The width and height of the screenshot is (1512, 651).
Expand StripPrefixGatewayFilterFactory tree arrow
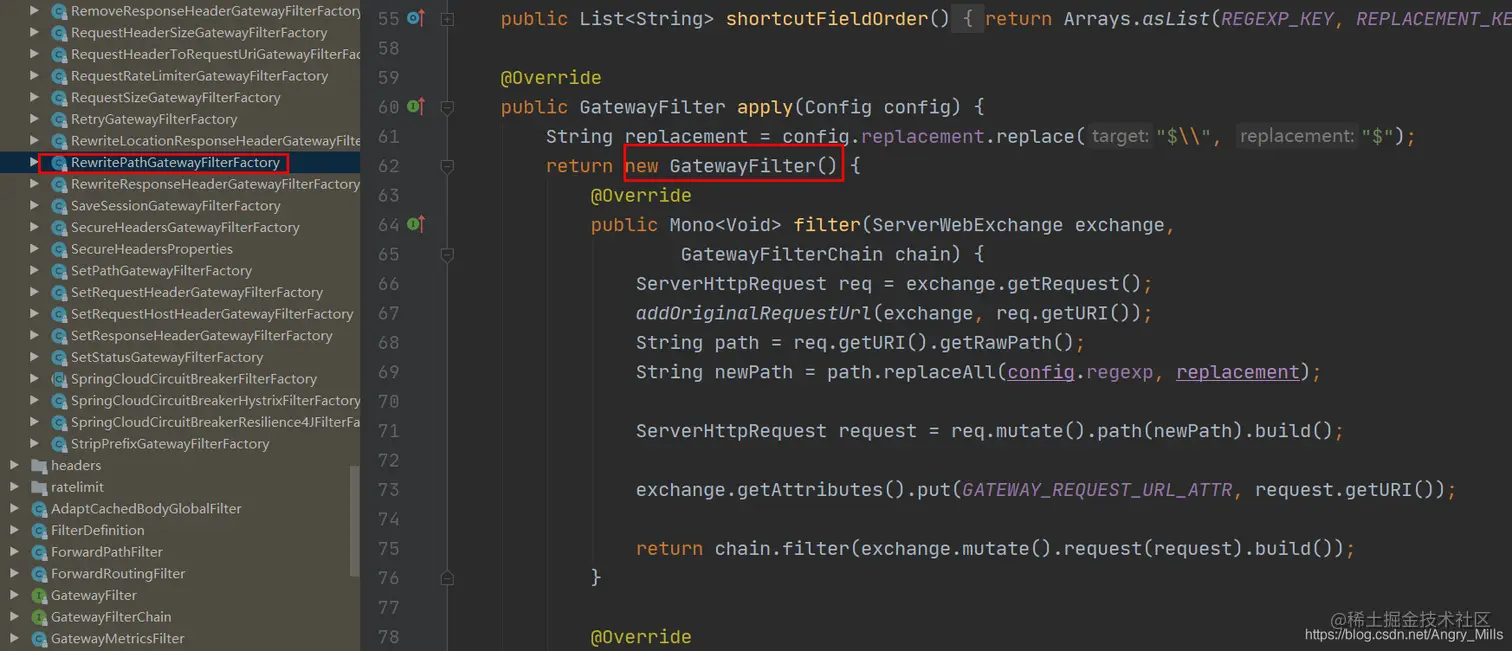[36, 444]
